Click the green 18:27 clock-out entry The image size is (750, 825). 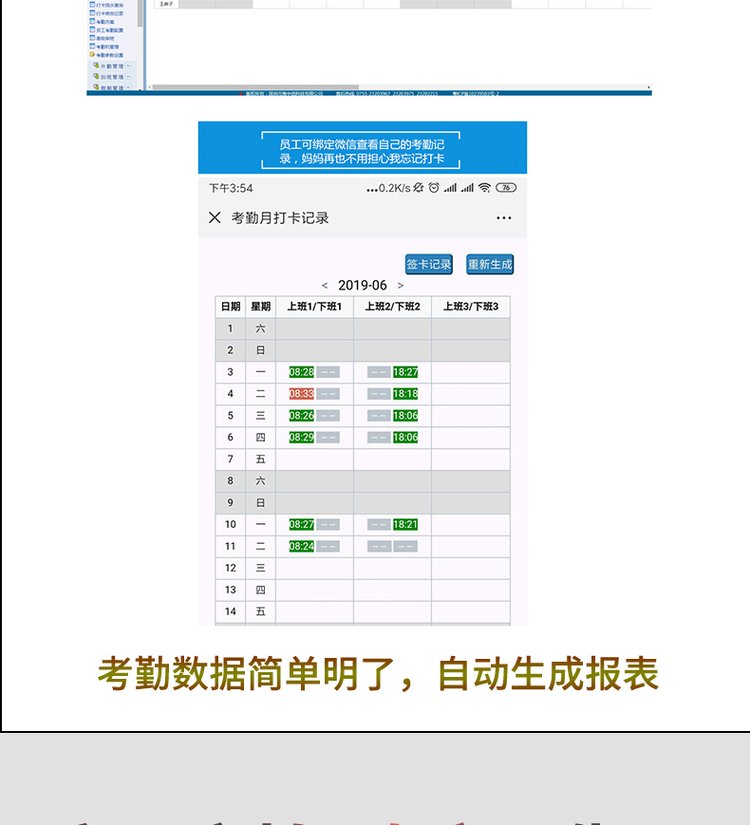tap(405, 372)
